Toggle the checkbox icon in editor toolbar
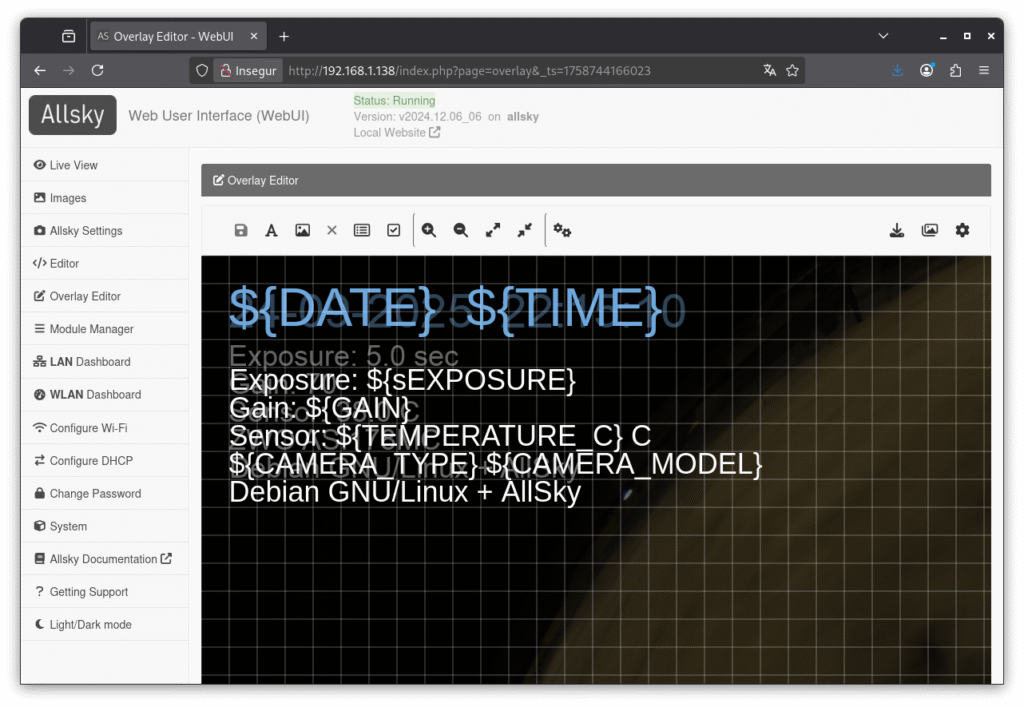1024x707 pixels. point(394,230)
